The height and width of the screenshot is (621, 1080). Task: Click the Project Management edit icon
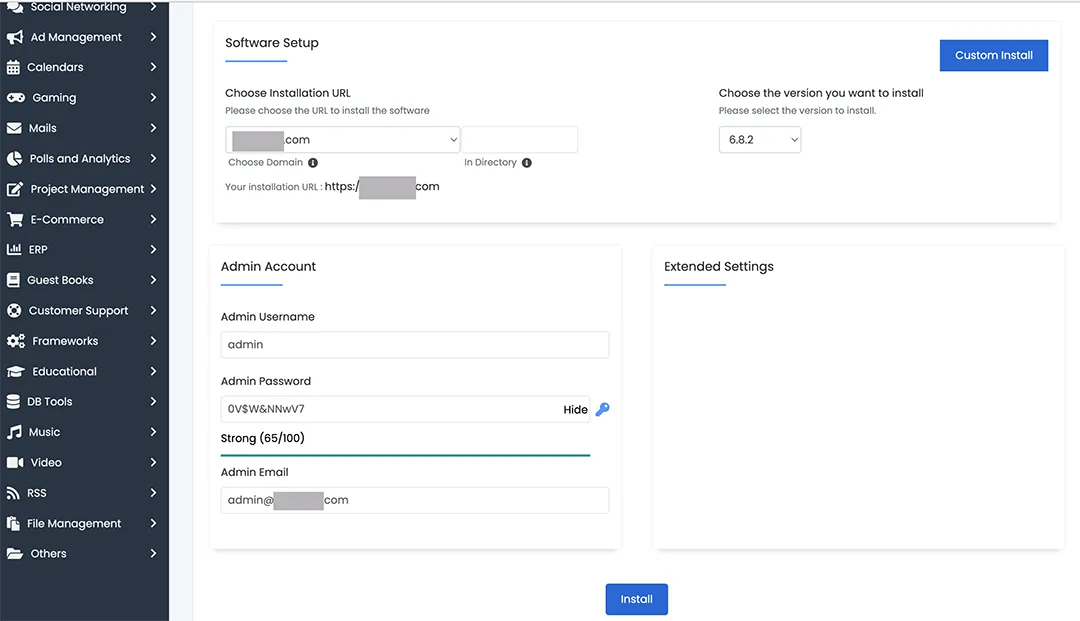[14, 189]
